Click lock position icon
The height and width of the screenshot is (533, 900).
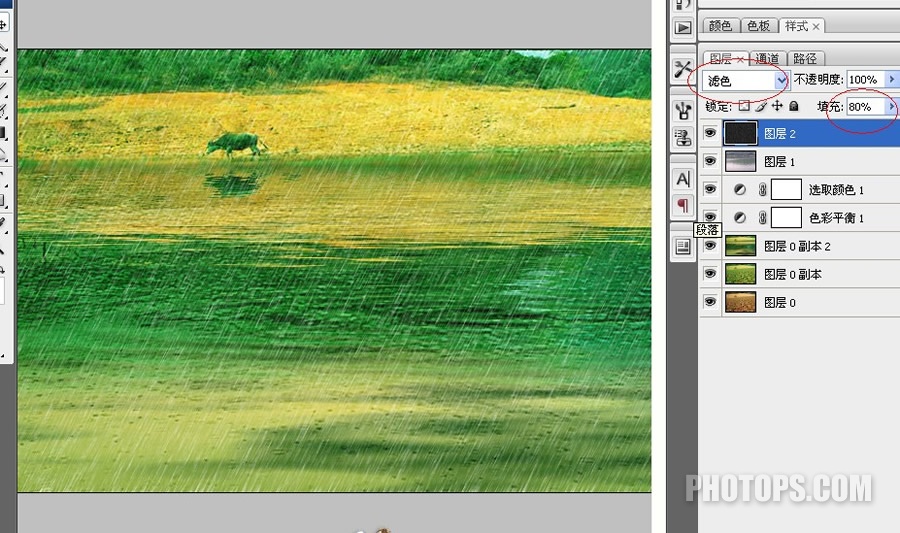point(777,106)
